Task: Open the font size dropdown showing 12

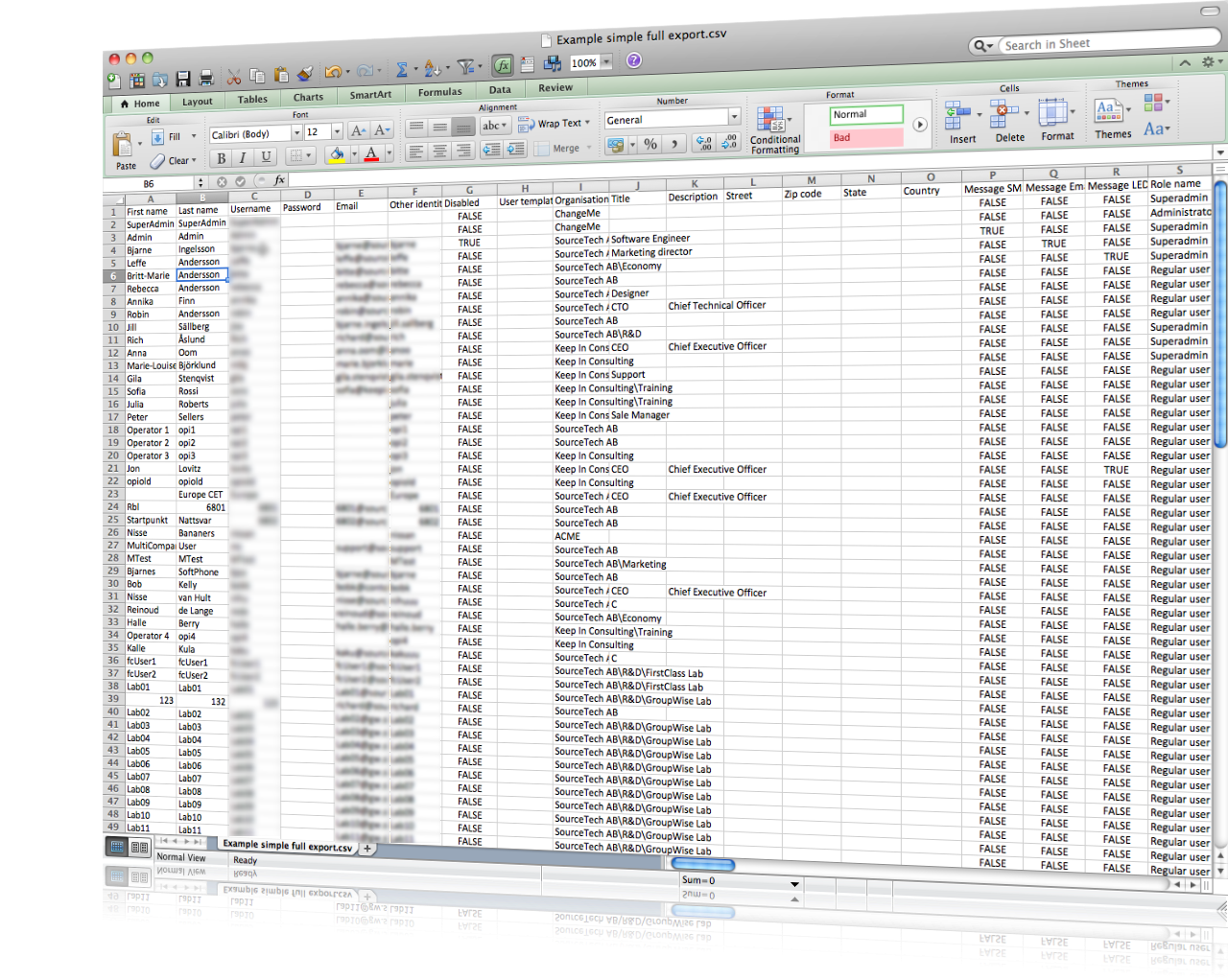Action: coord(337,131)
